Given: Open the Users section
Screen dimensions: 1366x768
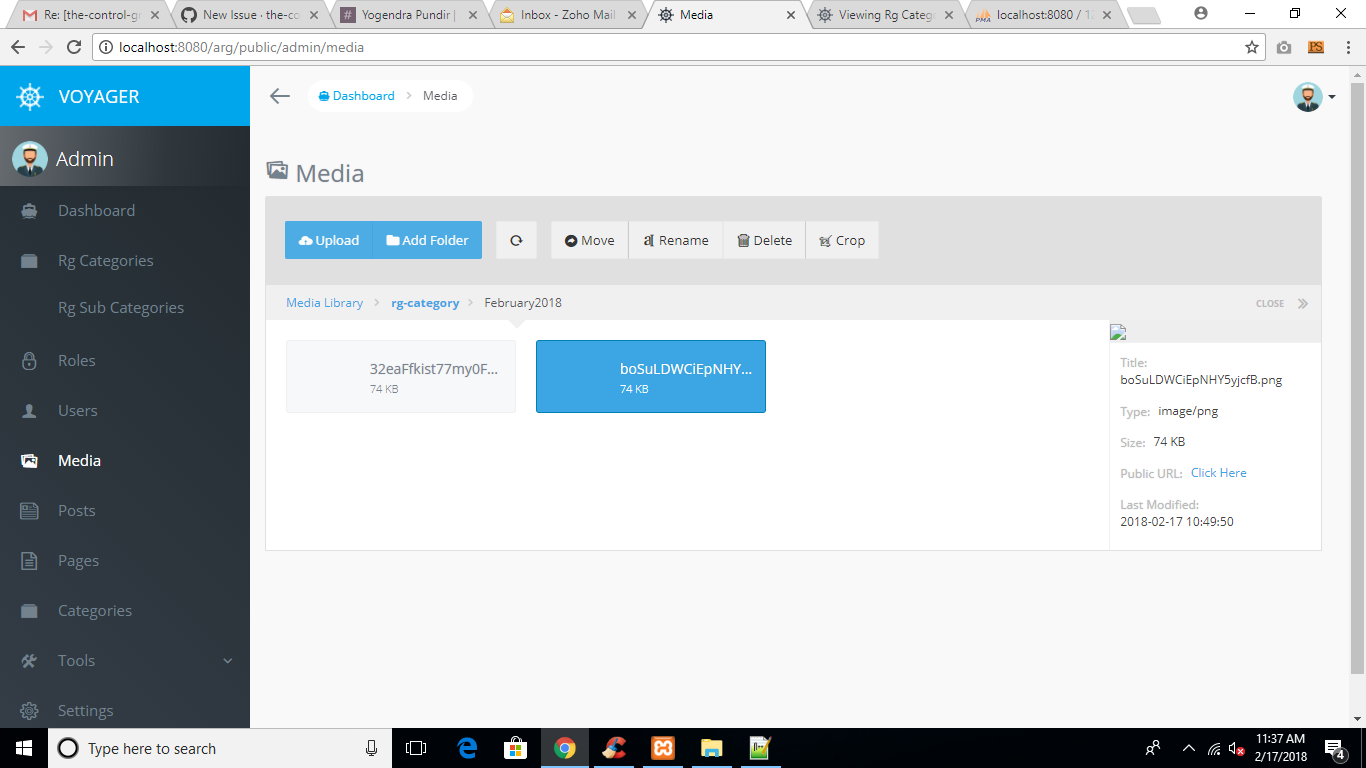Looking at the screenshot, I should 77,410.
